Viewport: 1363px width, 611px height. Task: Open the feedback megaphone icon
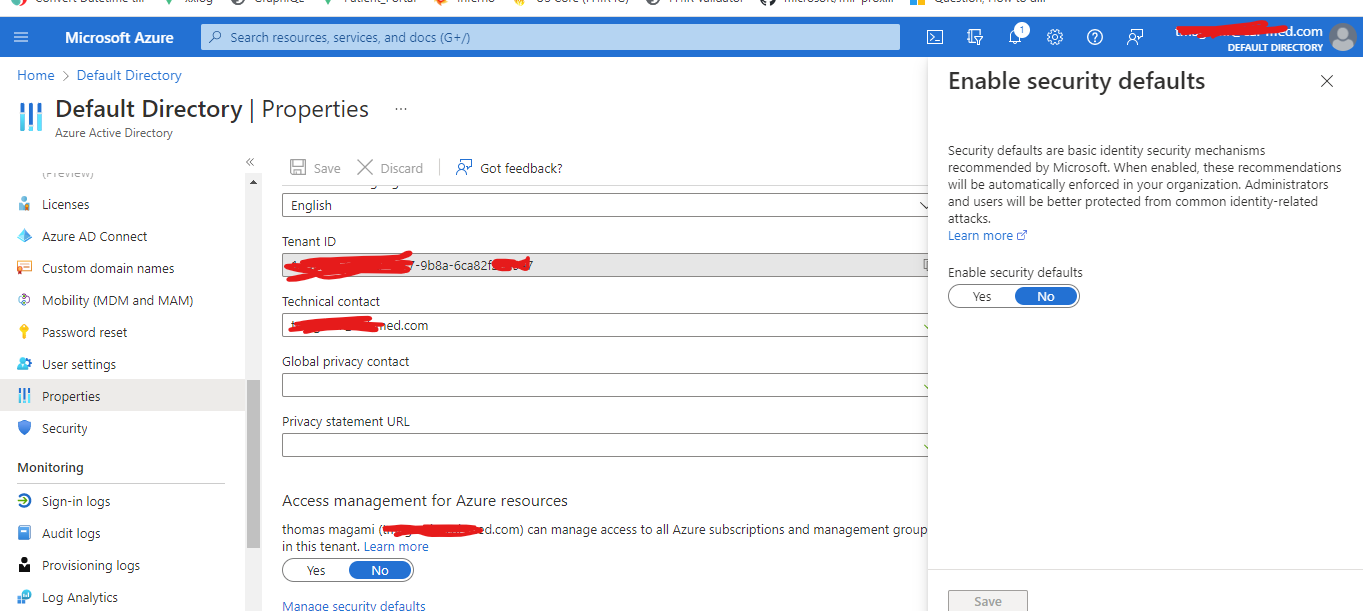coord(1134,36)
